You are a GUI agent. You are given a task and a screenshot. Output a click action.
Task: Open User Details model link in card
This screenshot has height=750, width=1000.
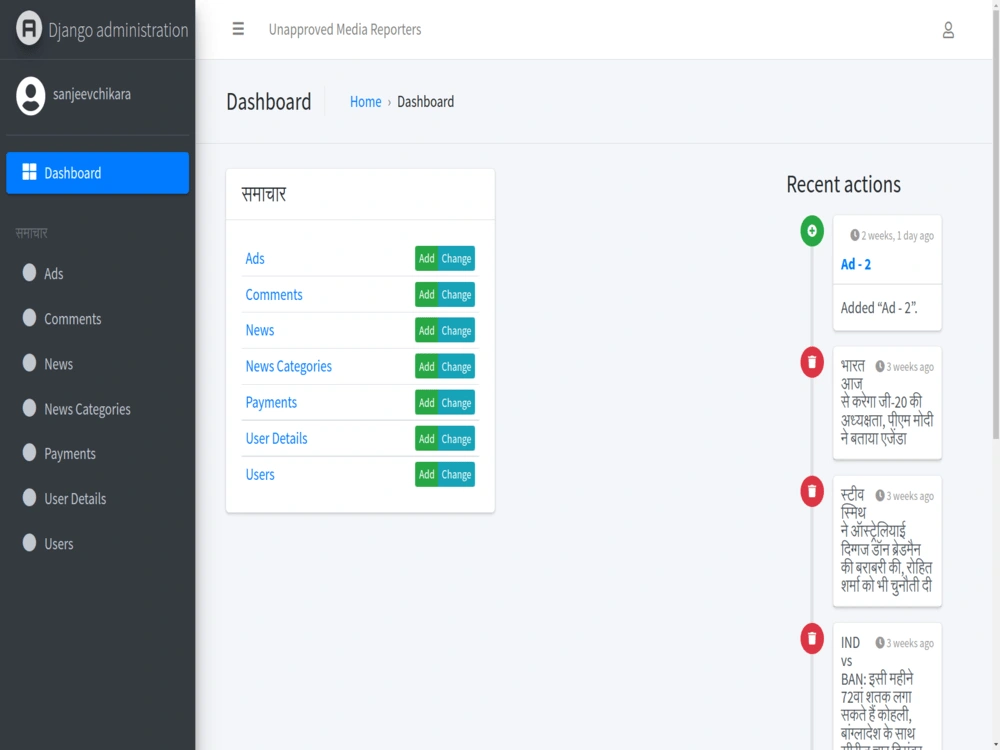pos(276,439)
